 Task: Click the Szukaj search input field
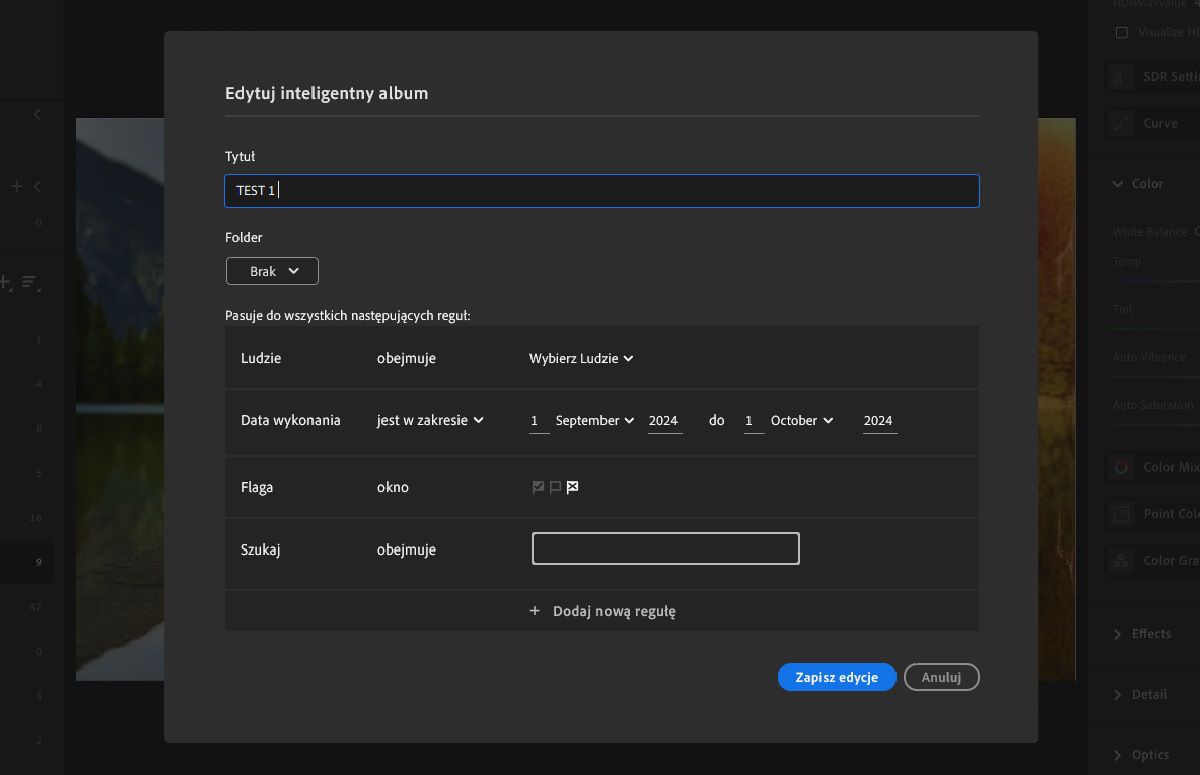pyautogui.click(x=665, y=548)
